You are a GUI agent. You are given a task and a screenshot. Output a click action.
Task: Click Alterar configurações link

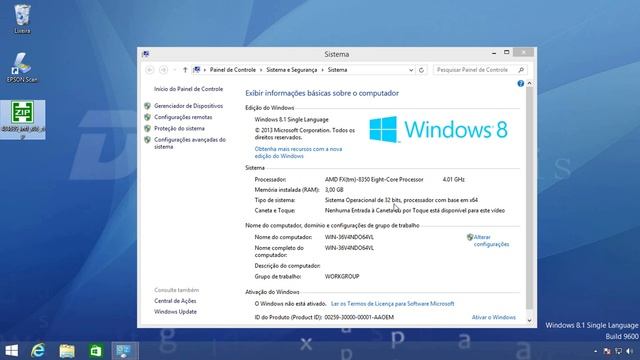pos(491,241)
